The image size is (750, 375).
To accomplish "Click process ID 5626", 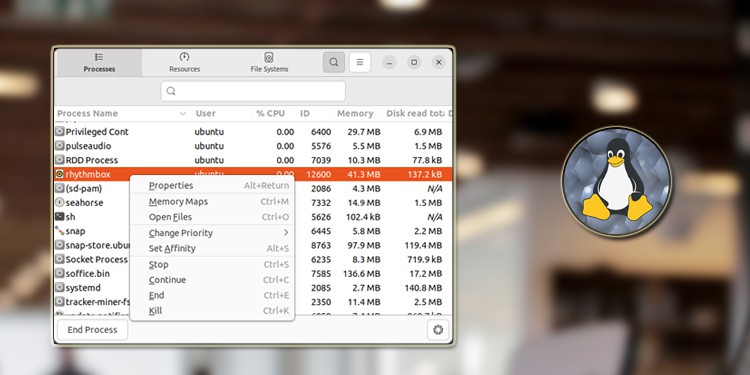I will (321, 217).
